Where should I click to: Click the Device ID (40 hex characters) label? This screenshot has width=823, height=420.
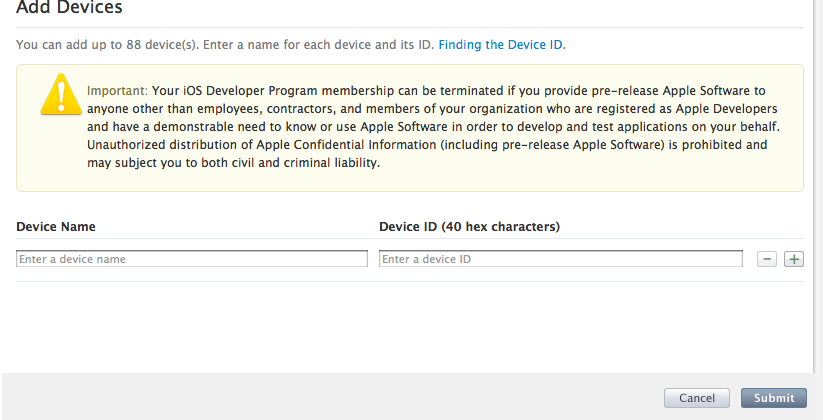469,227
